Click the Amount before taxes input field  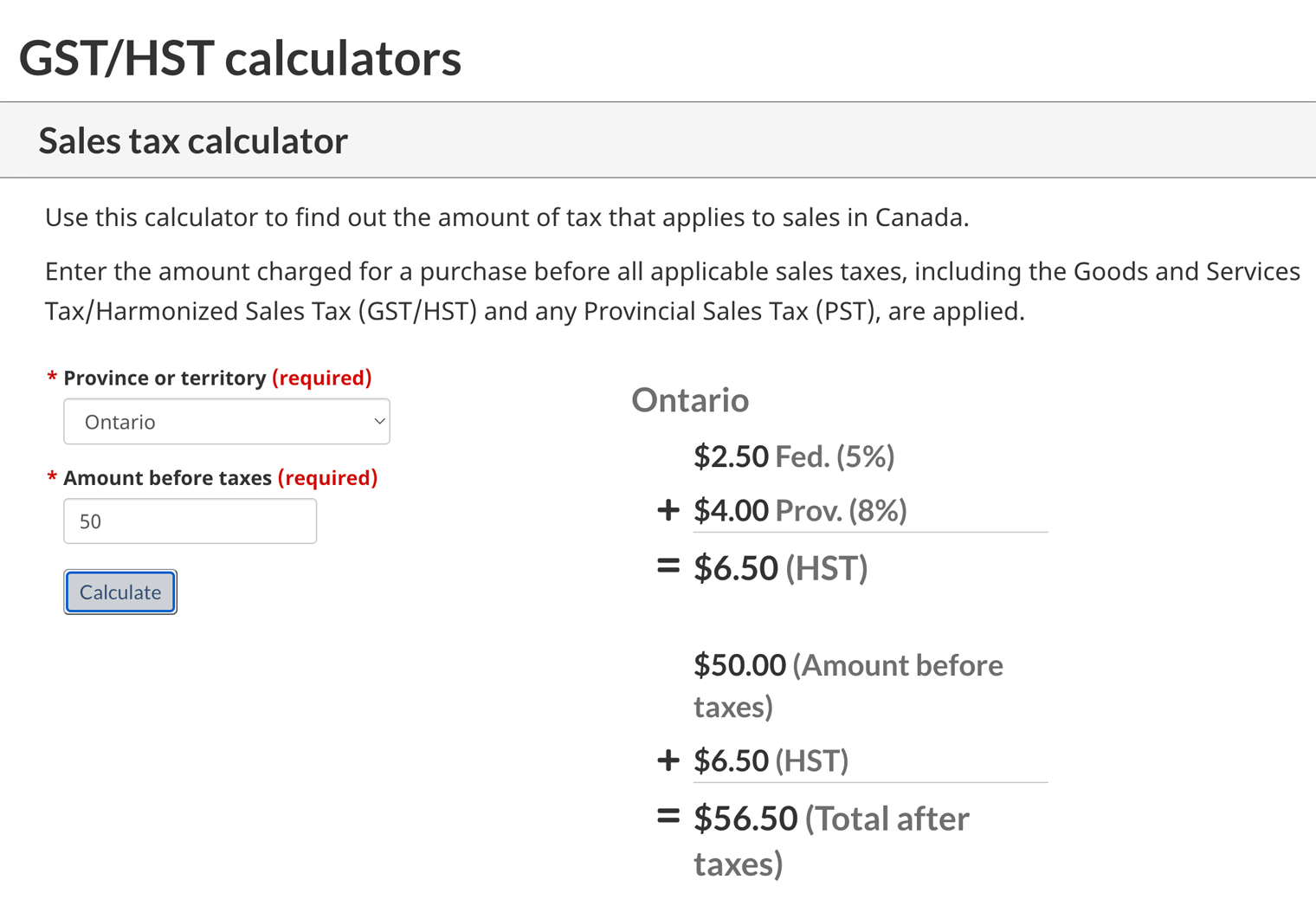click(x=190, y=521)
